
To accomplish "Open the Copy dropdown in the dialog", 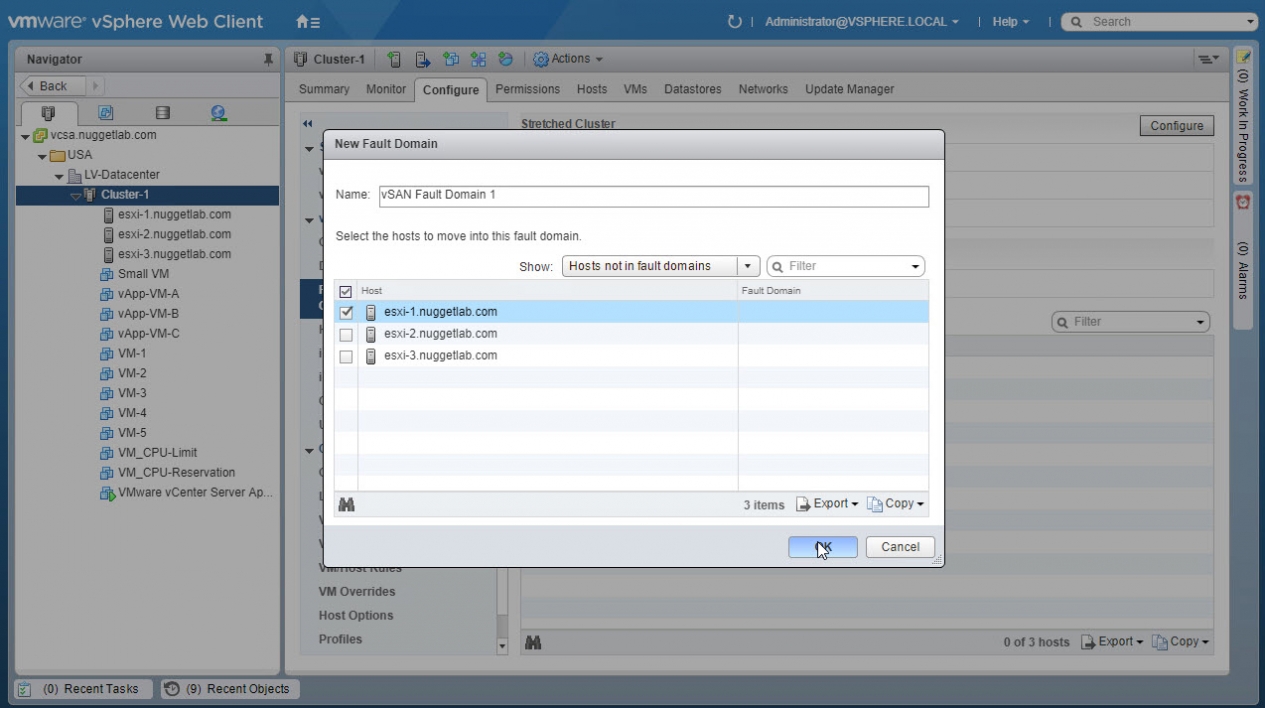I will click(896, 504).
